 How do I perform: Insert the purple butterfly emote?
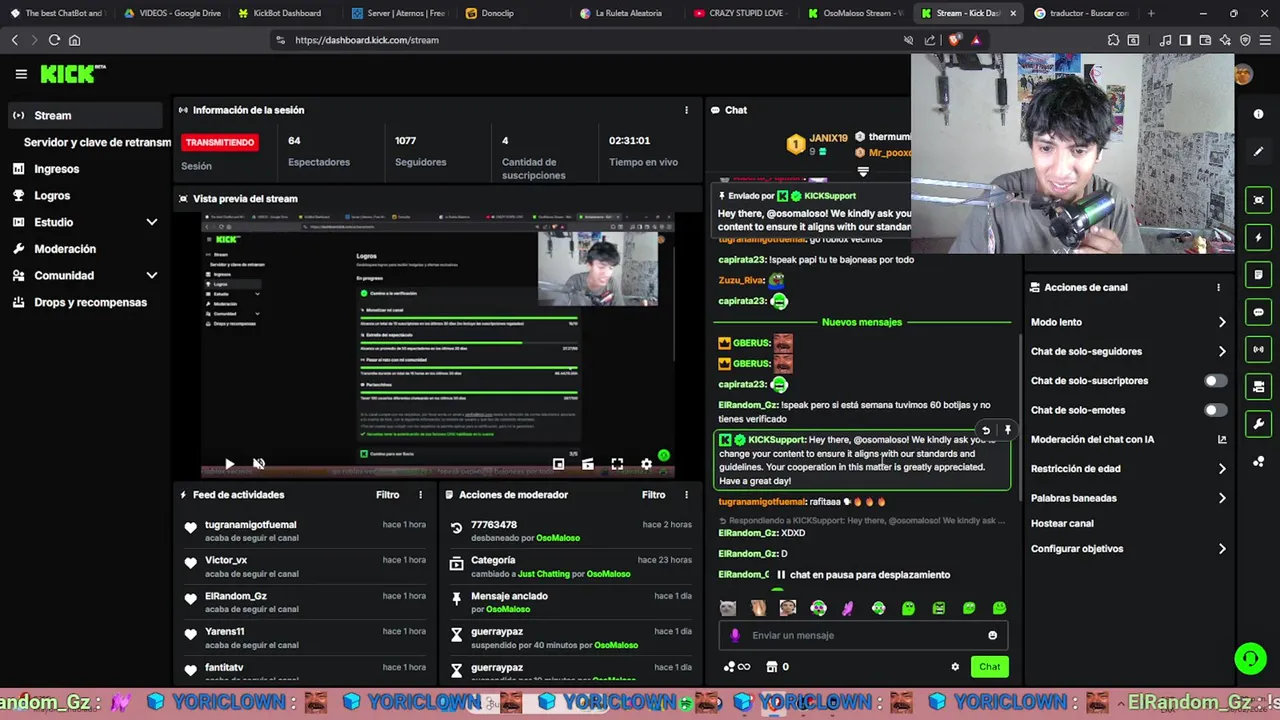click(x=848, y=608)
